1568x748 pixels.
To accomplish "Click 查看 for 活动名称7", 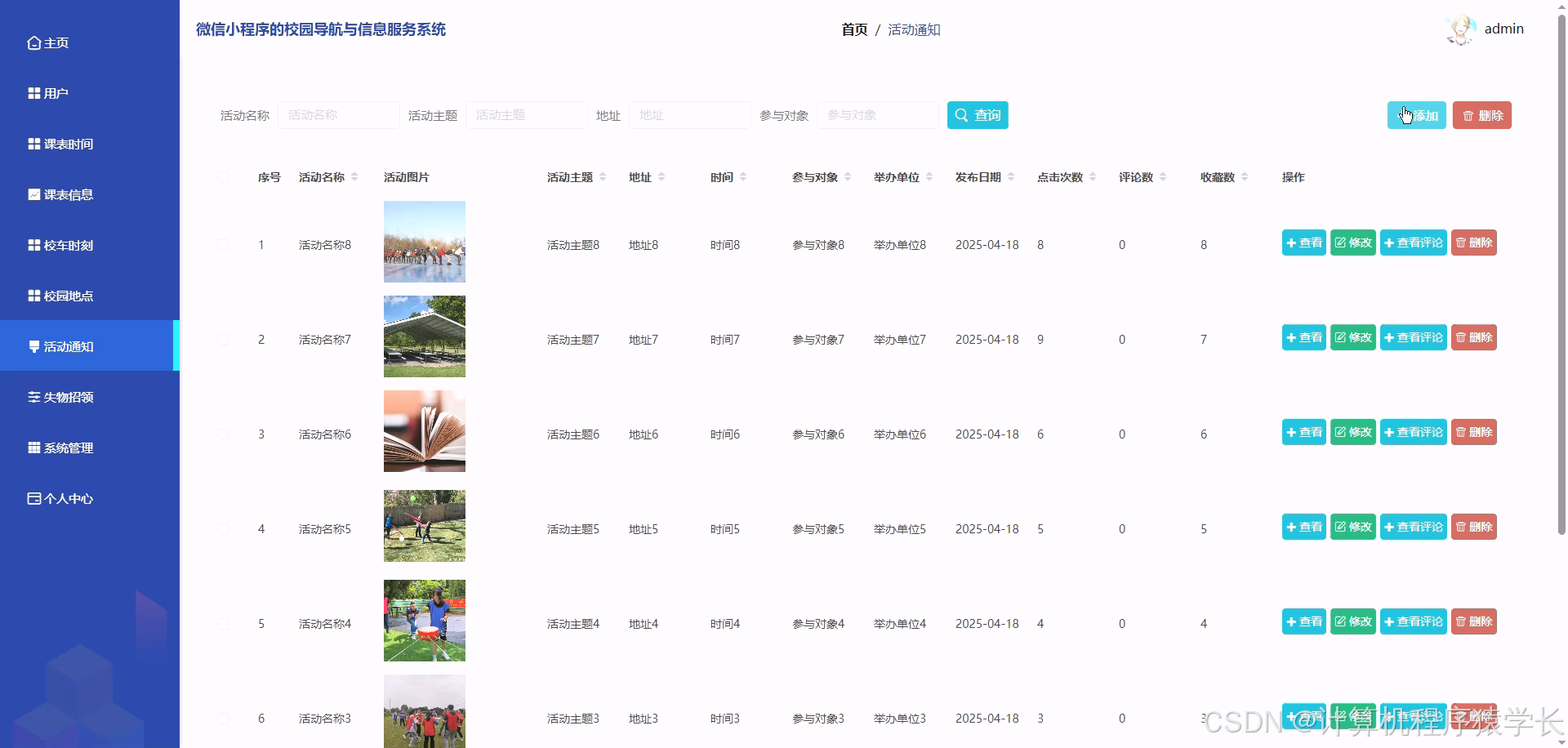I will click(x=1304, y=337).
